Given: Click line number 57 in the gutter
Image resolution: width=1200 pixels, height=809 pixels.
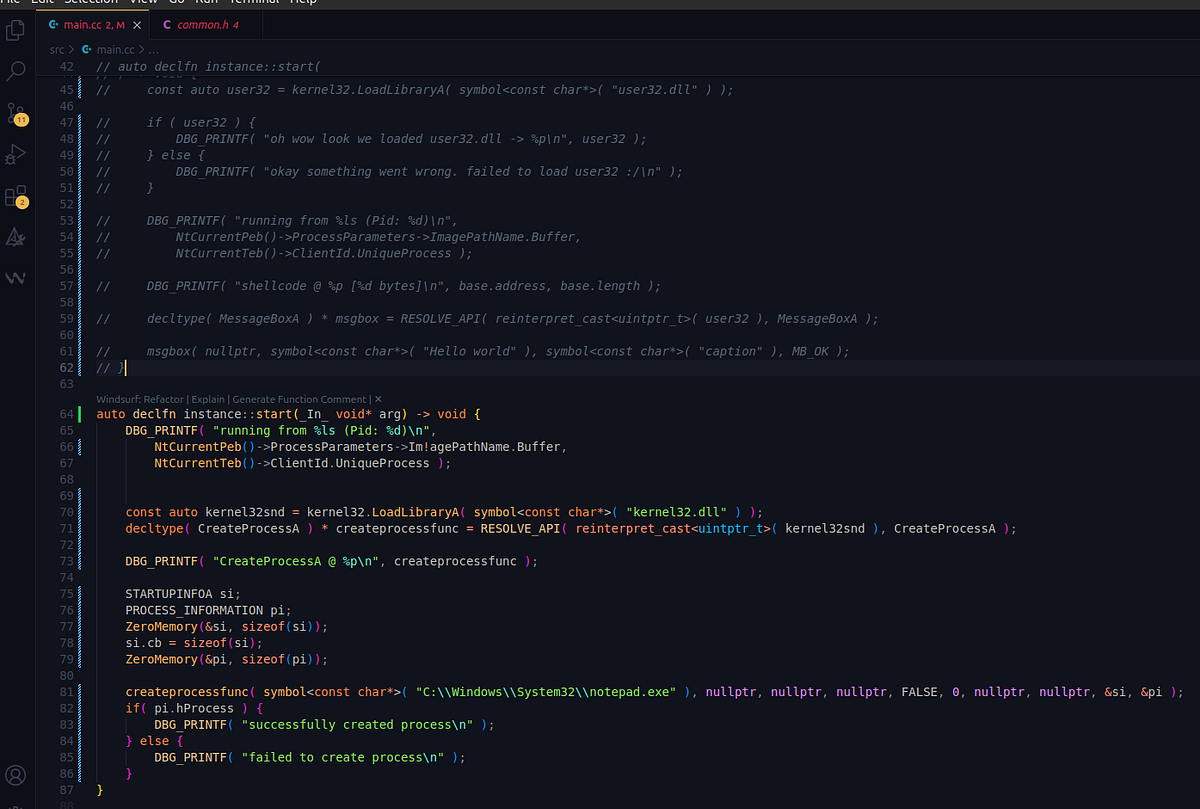Looking at the screenshot, I should pos(66,286).
